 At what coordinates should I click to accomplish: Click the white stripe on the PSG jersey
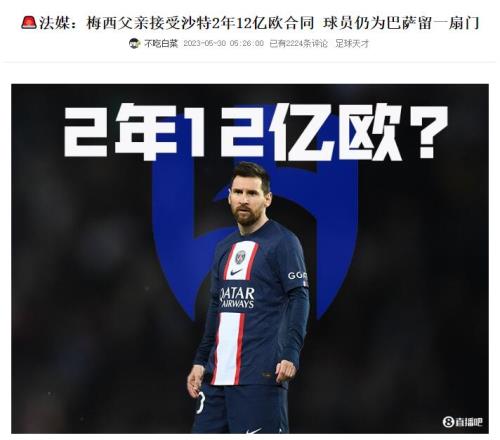[x=227, y=348]
